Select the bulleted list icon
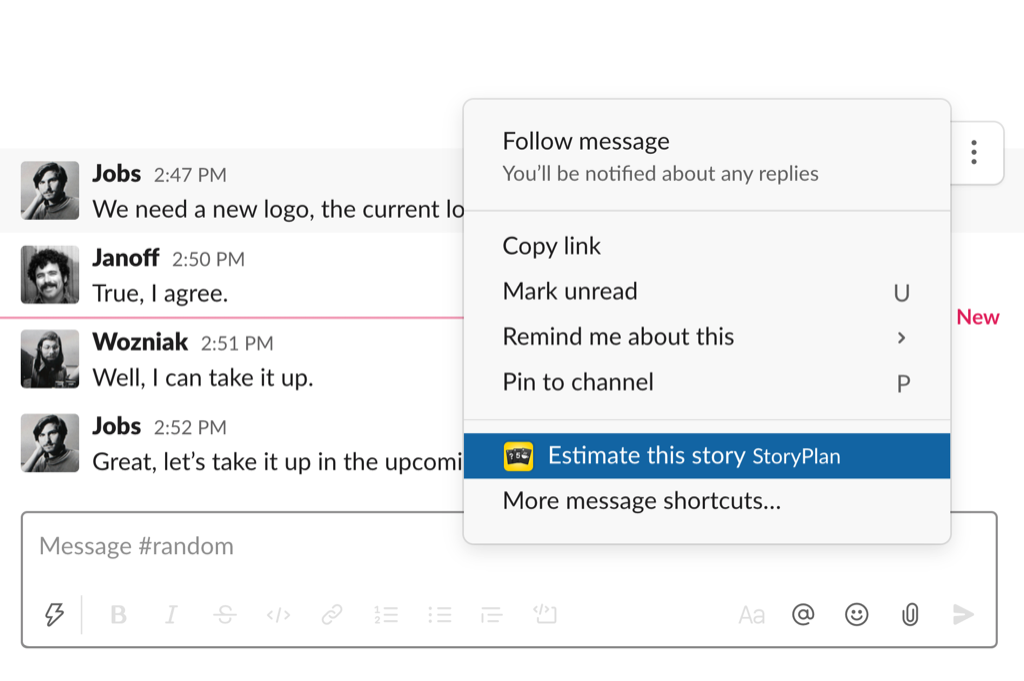 440,614
